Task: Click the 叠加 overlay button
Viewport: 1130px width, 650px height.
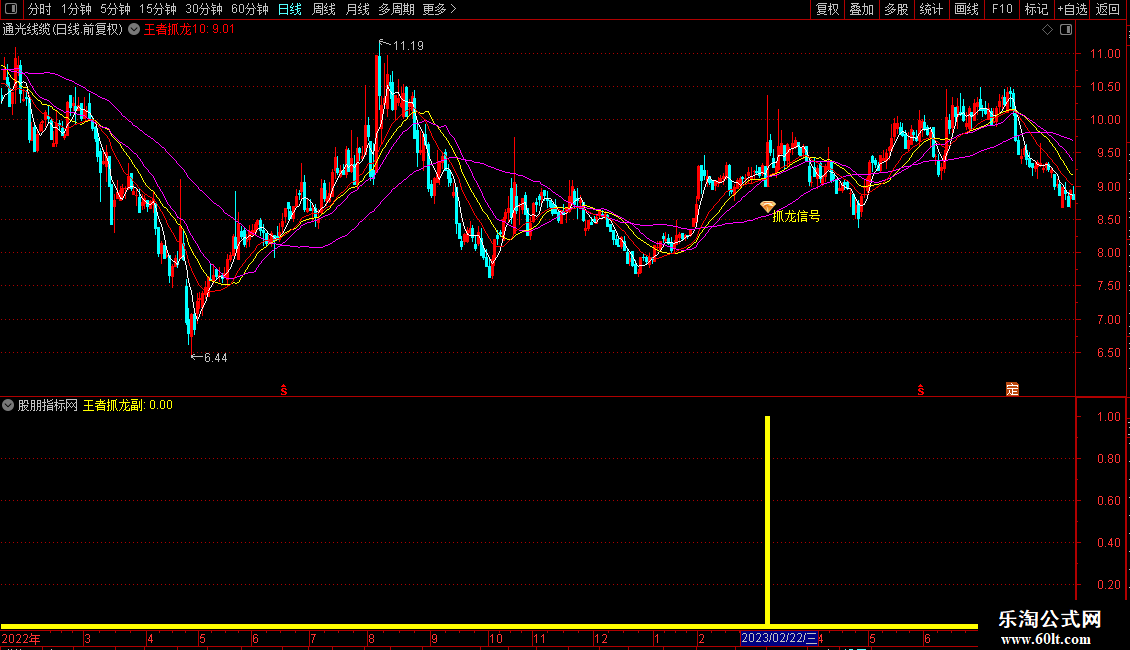Action: 861,9
